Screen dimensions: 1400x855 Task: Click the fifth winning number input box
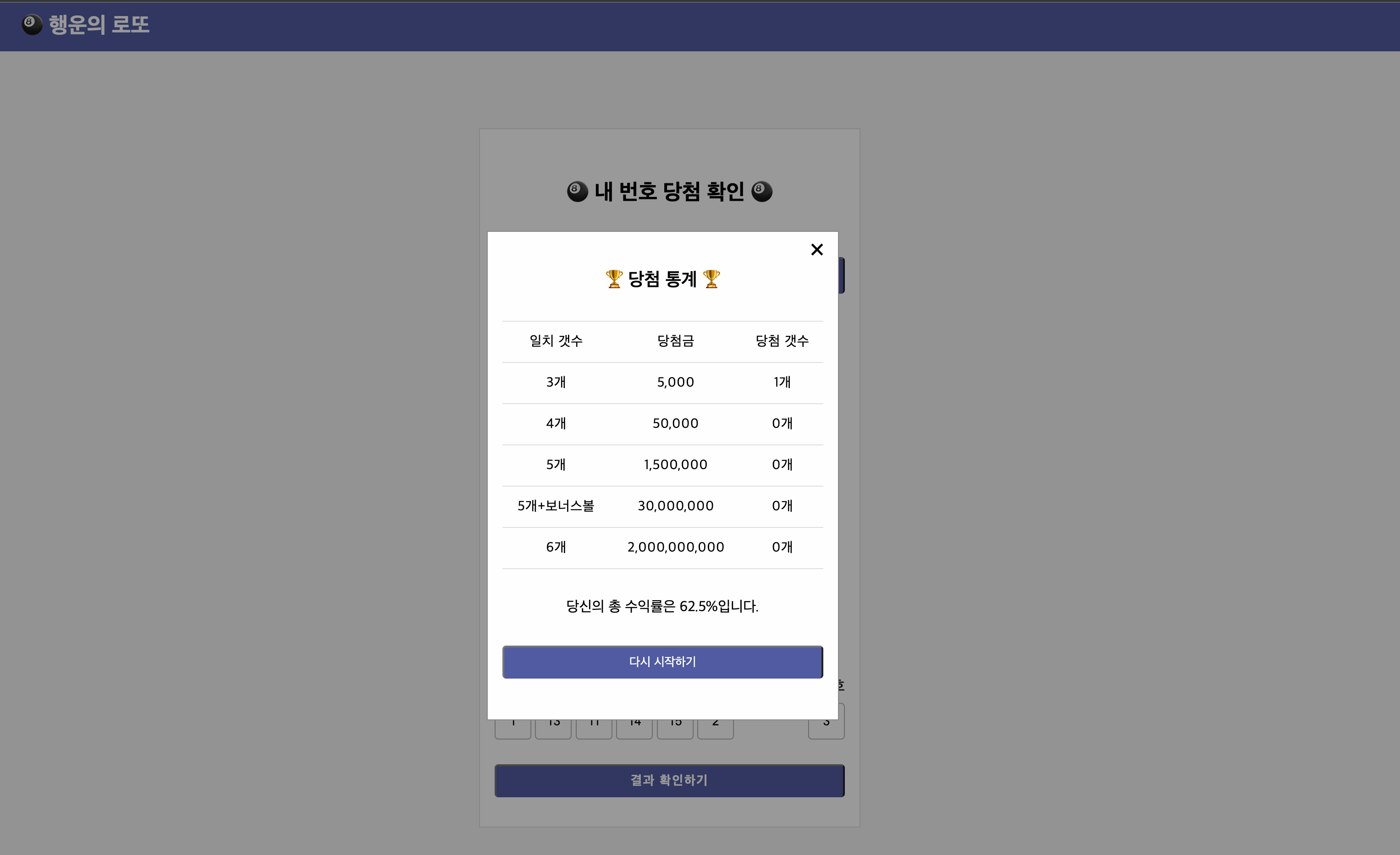[675, 729]
